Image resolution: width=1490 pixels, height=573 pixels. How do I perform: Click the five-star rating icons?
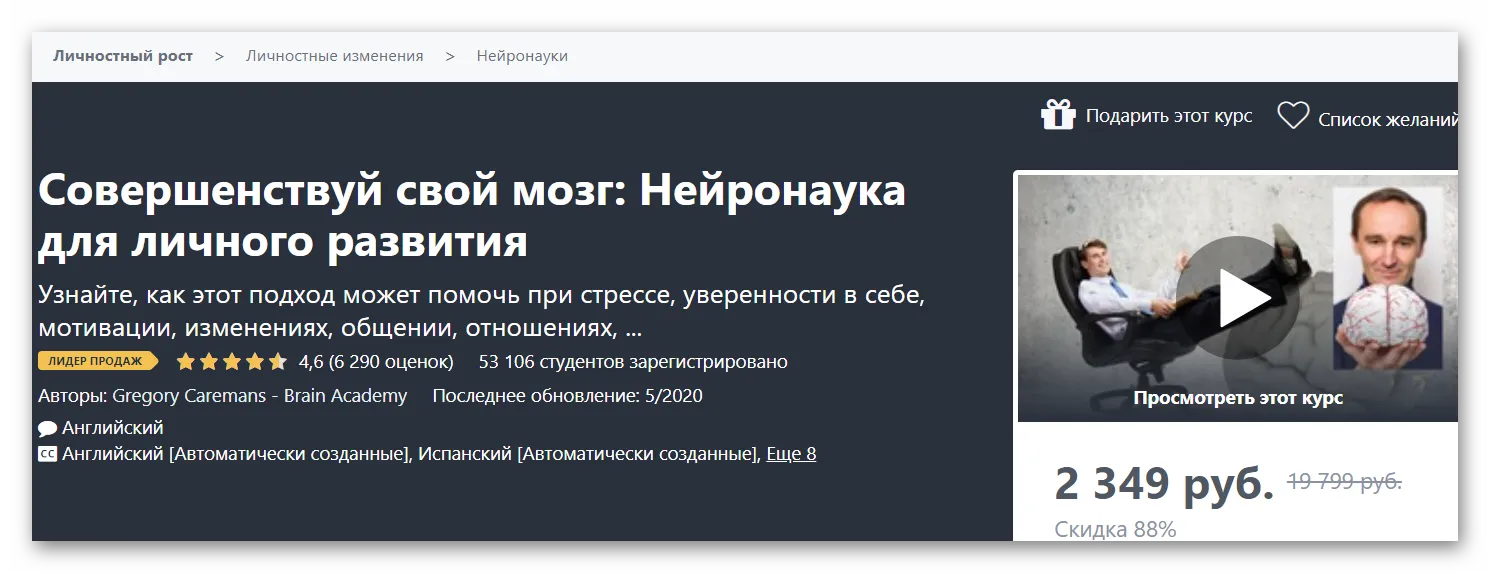231,362
